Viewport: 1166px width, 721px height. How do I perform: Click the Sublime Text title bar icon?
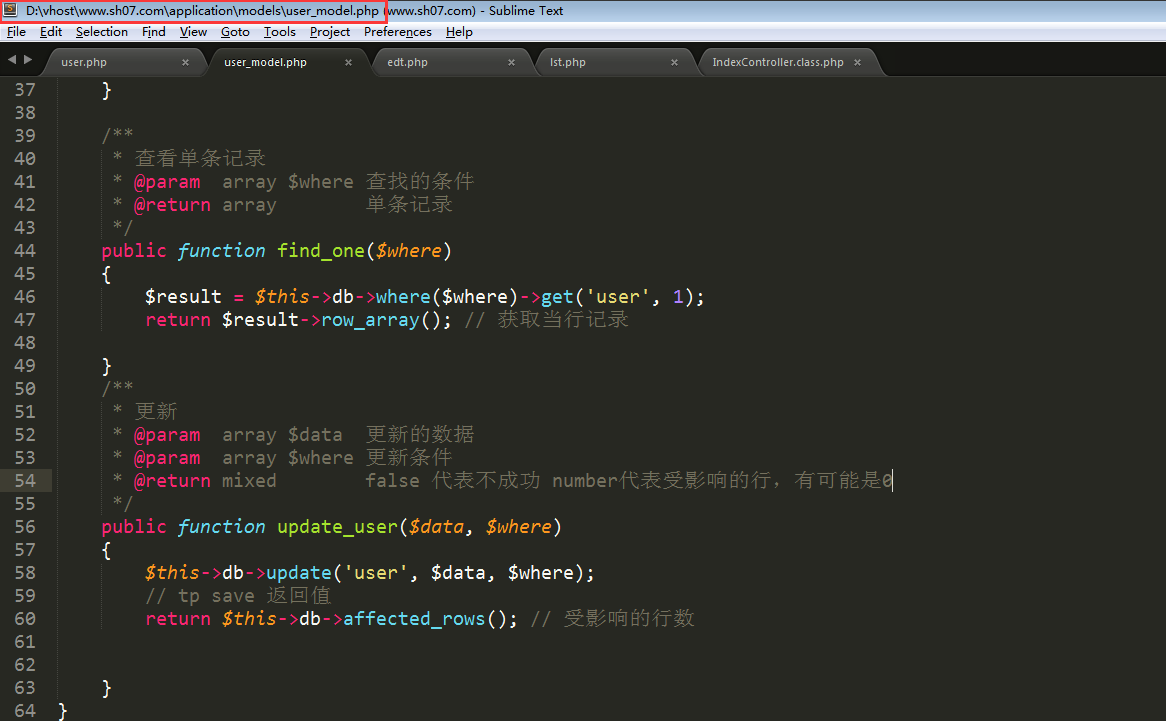11,11
